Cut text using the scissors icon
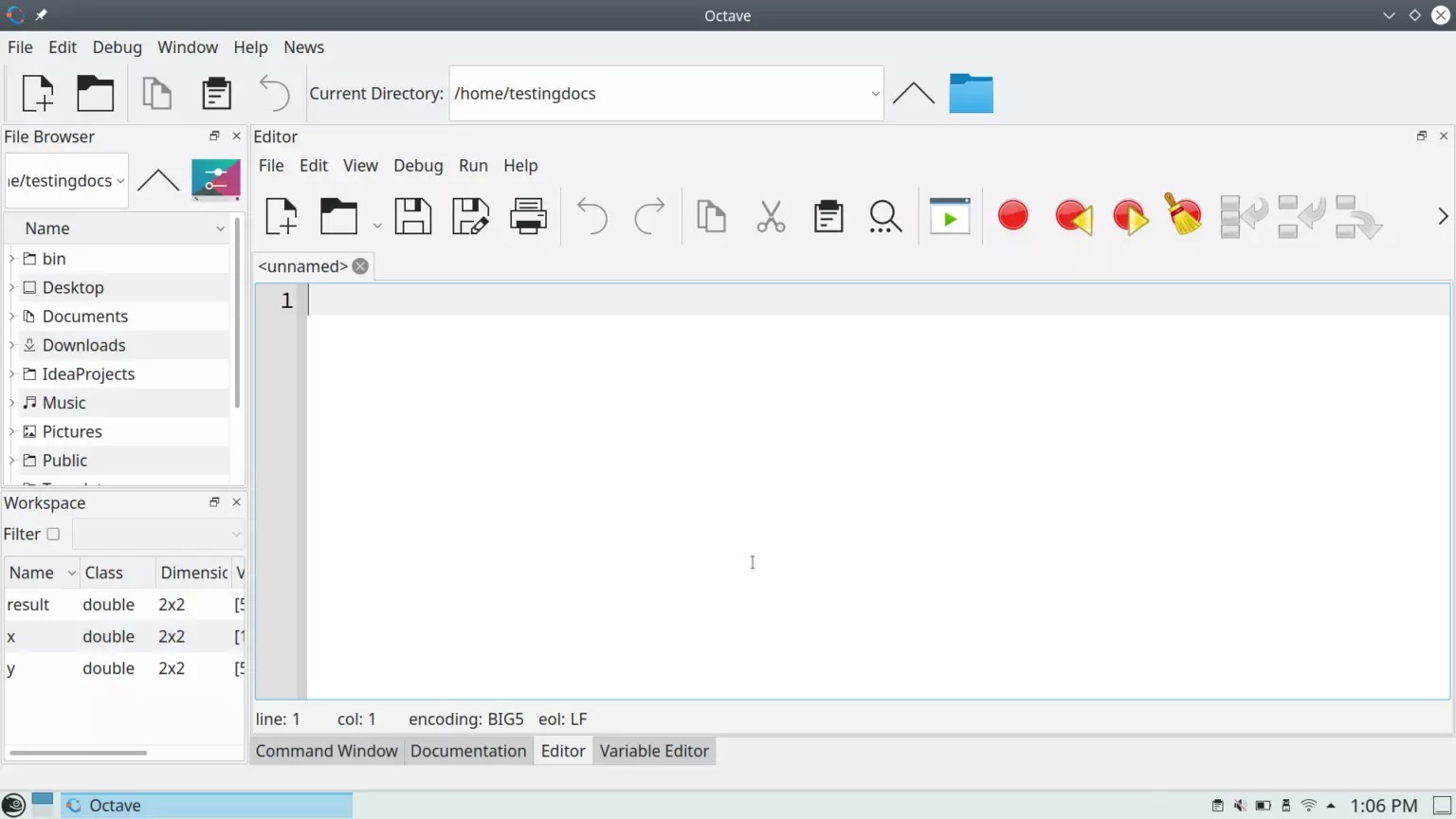 (770, 216)
